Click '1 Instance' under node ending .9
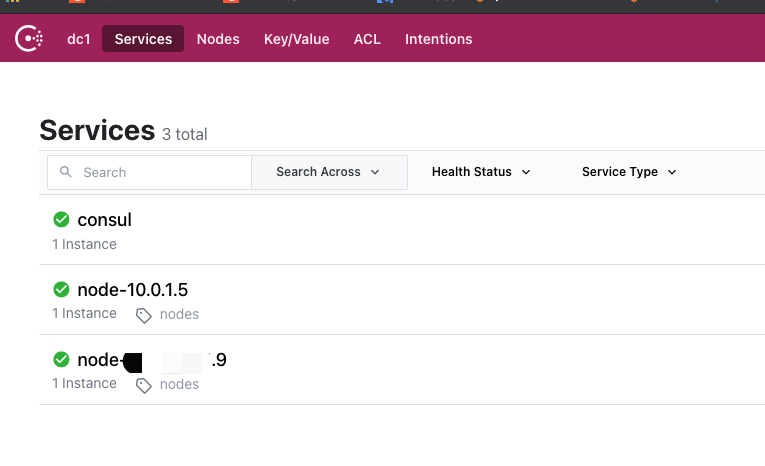This screenshot has height=466, width=765. (84, 384)
